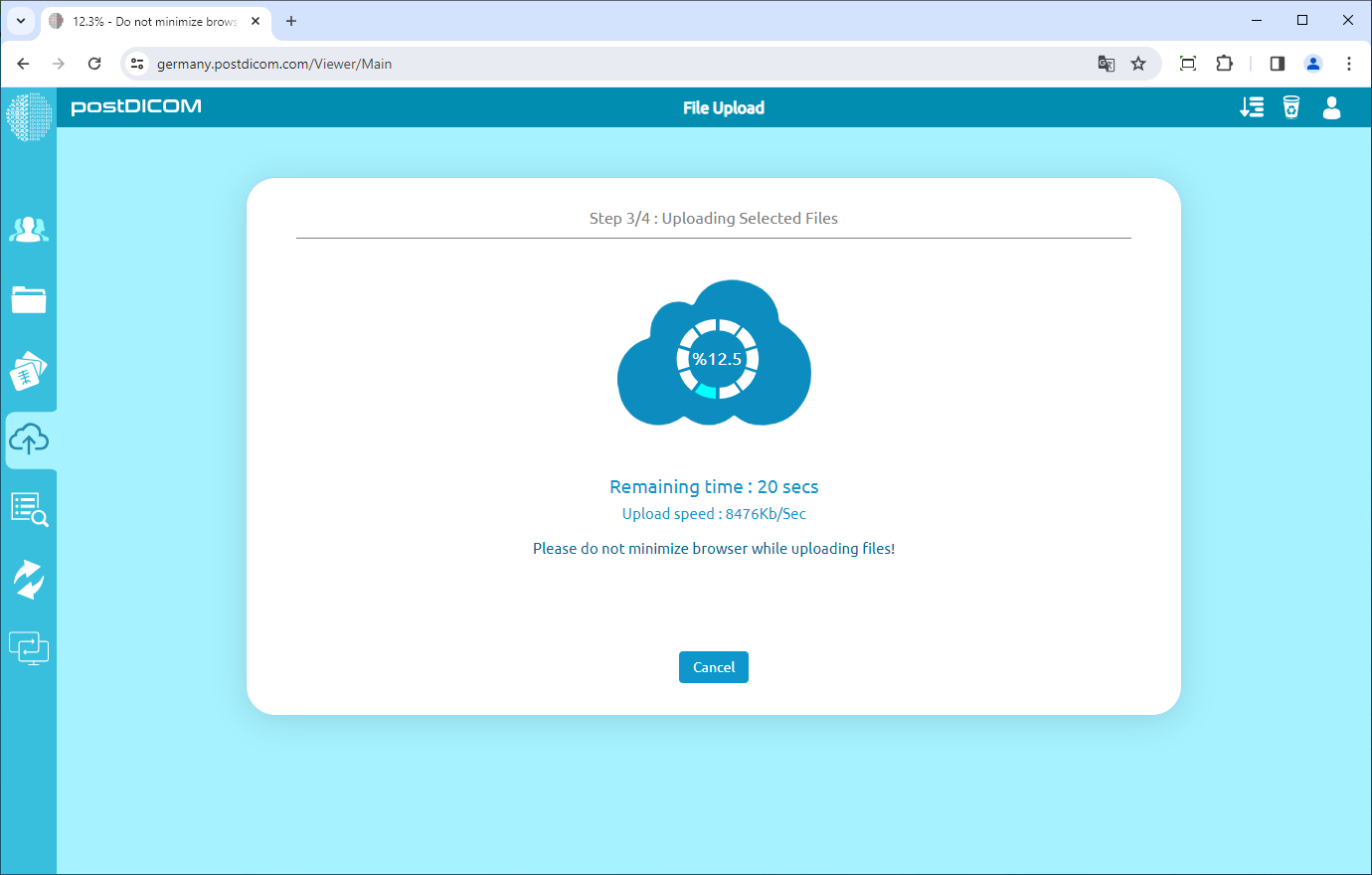Open the sharing tool in the sidebar
The image size is (1372, 875).
(29, 578)
